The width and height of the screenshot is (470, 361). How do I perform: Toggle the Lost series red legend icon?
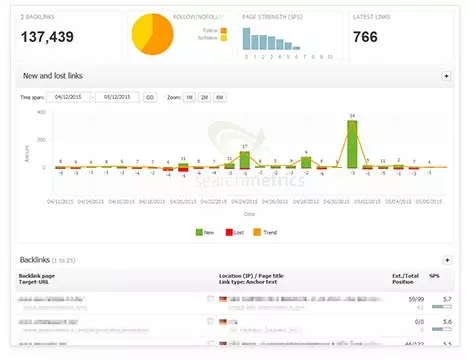point(229,232)
